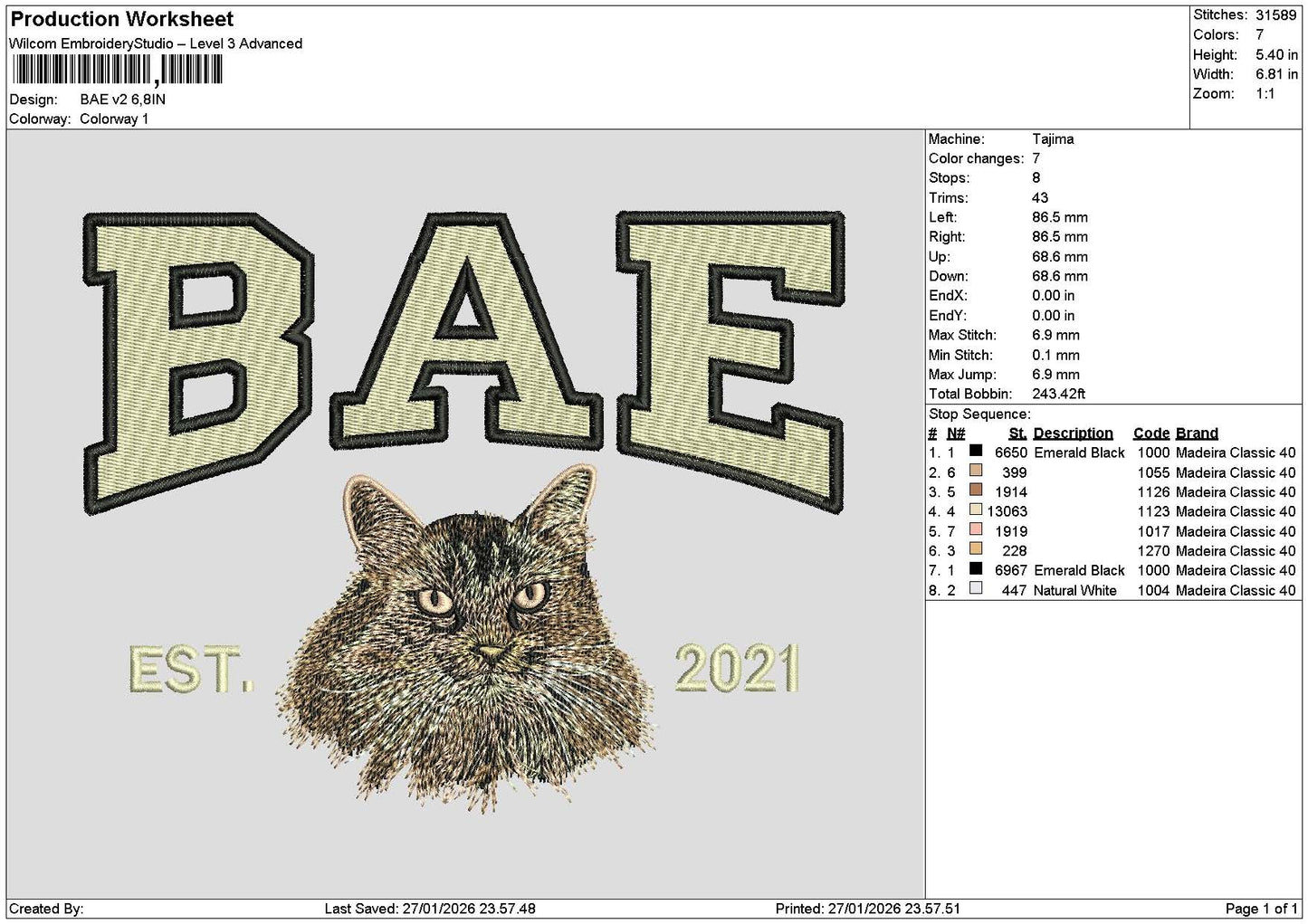Click the brown color swatch for code 1126
Image resolution: width=1308 pixels, height=924 pixels.
976,491
